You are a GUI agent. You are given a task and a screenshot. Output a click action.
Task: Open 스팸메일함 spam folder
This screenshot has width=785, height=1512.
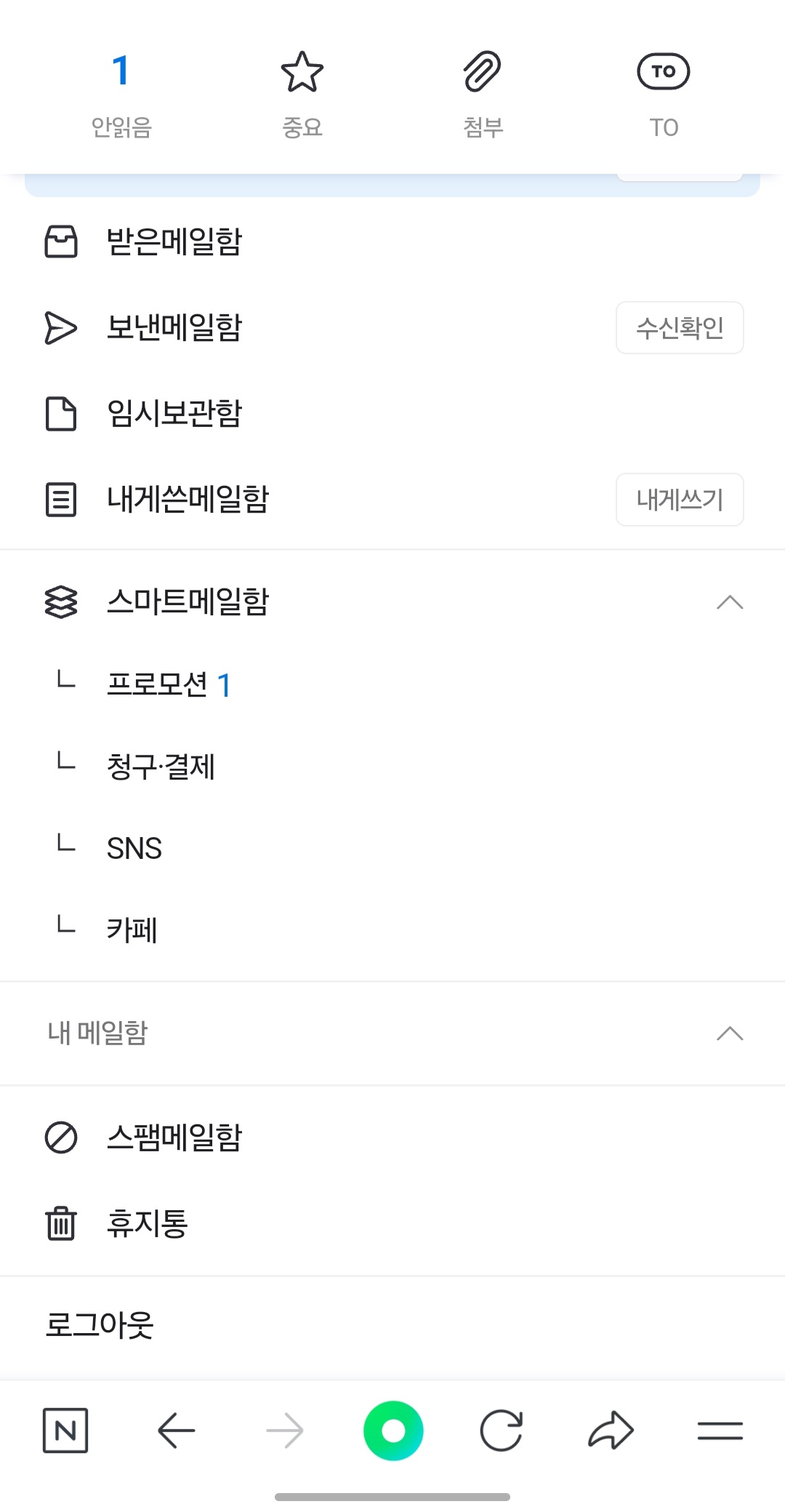[x=174, y=1137]
